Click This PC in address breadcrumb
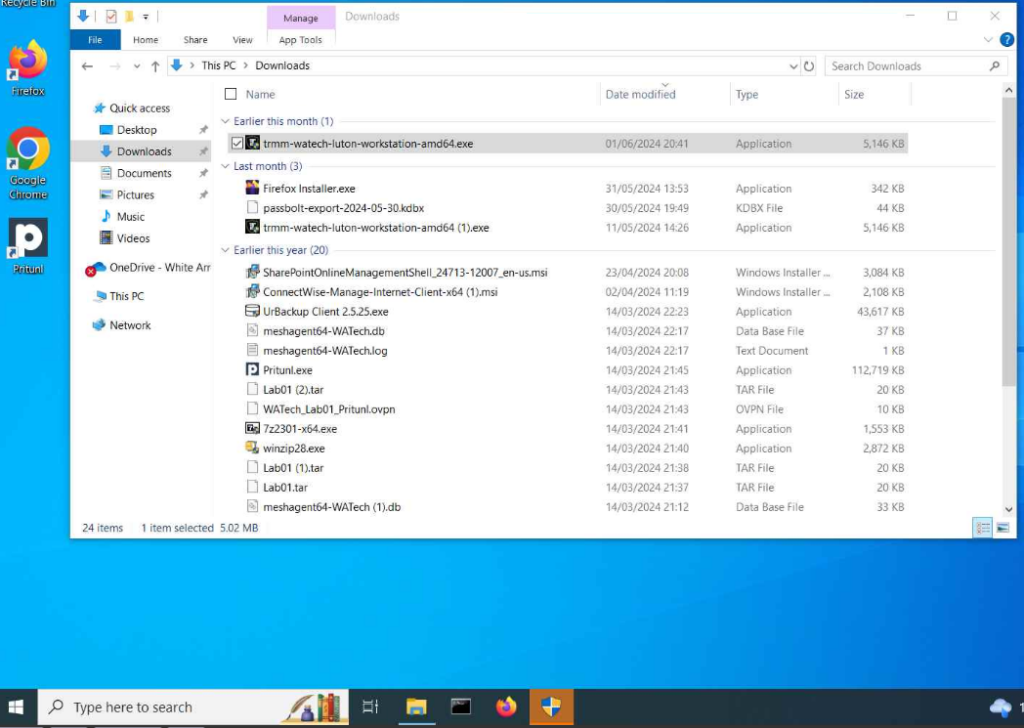Screen dimensions: 1024x728 (218, 65)
